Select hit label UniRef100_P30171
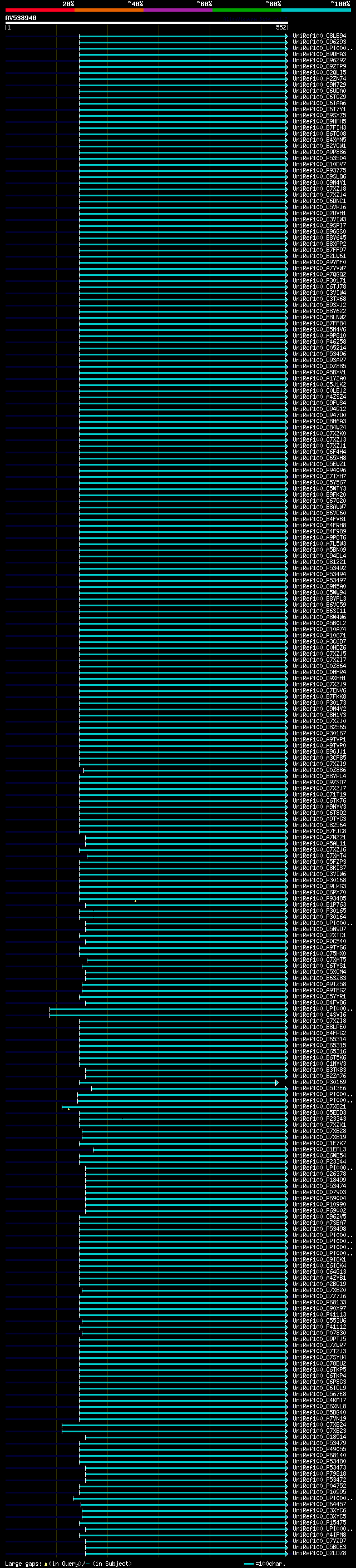Screen dimensions: 356x1568 pyautogui.click(x=319, y=280)
